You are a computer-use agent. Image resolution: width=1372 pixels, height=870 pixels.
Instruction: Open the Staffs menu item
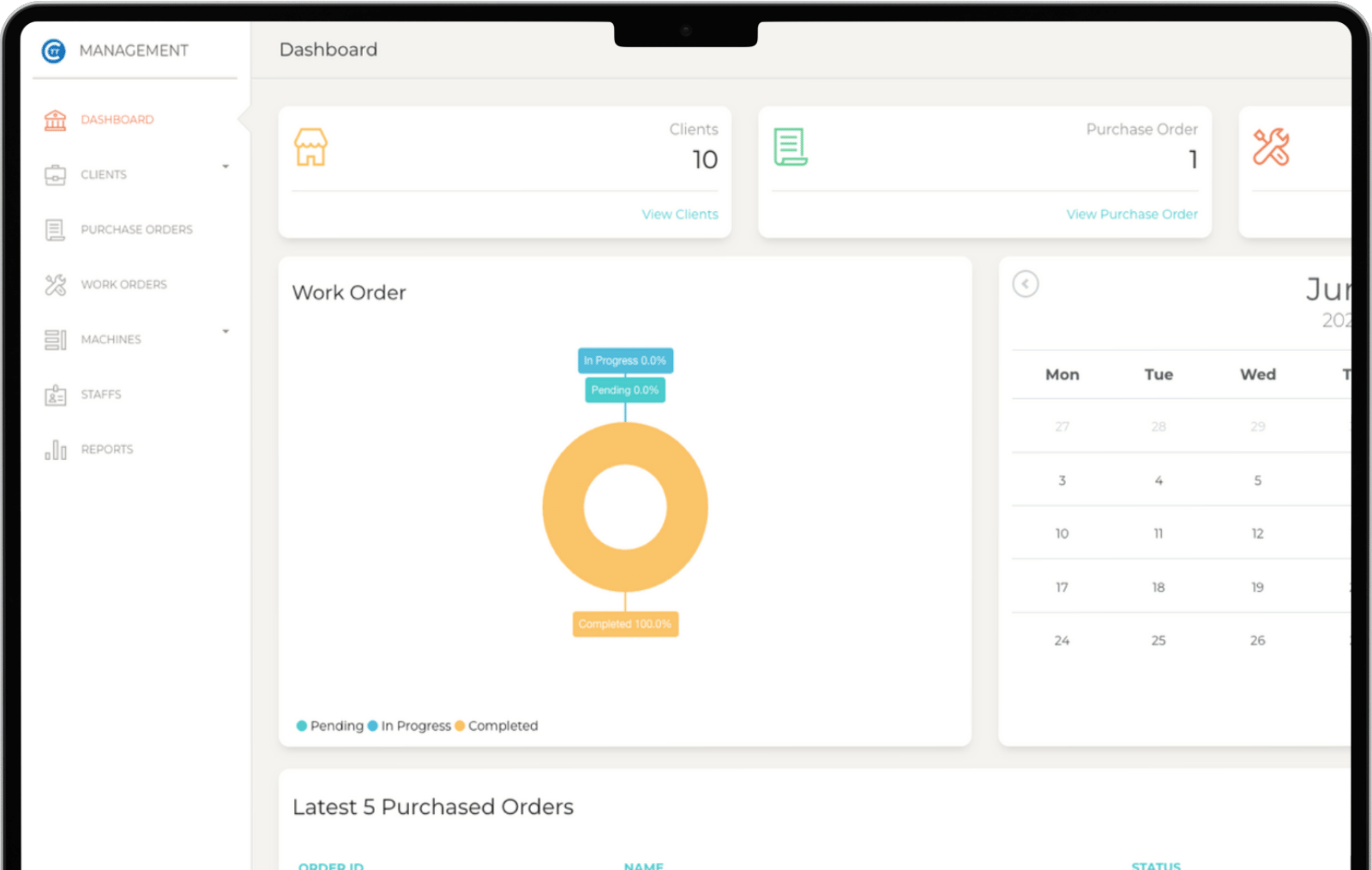101,394
